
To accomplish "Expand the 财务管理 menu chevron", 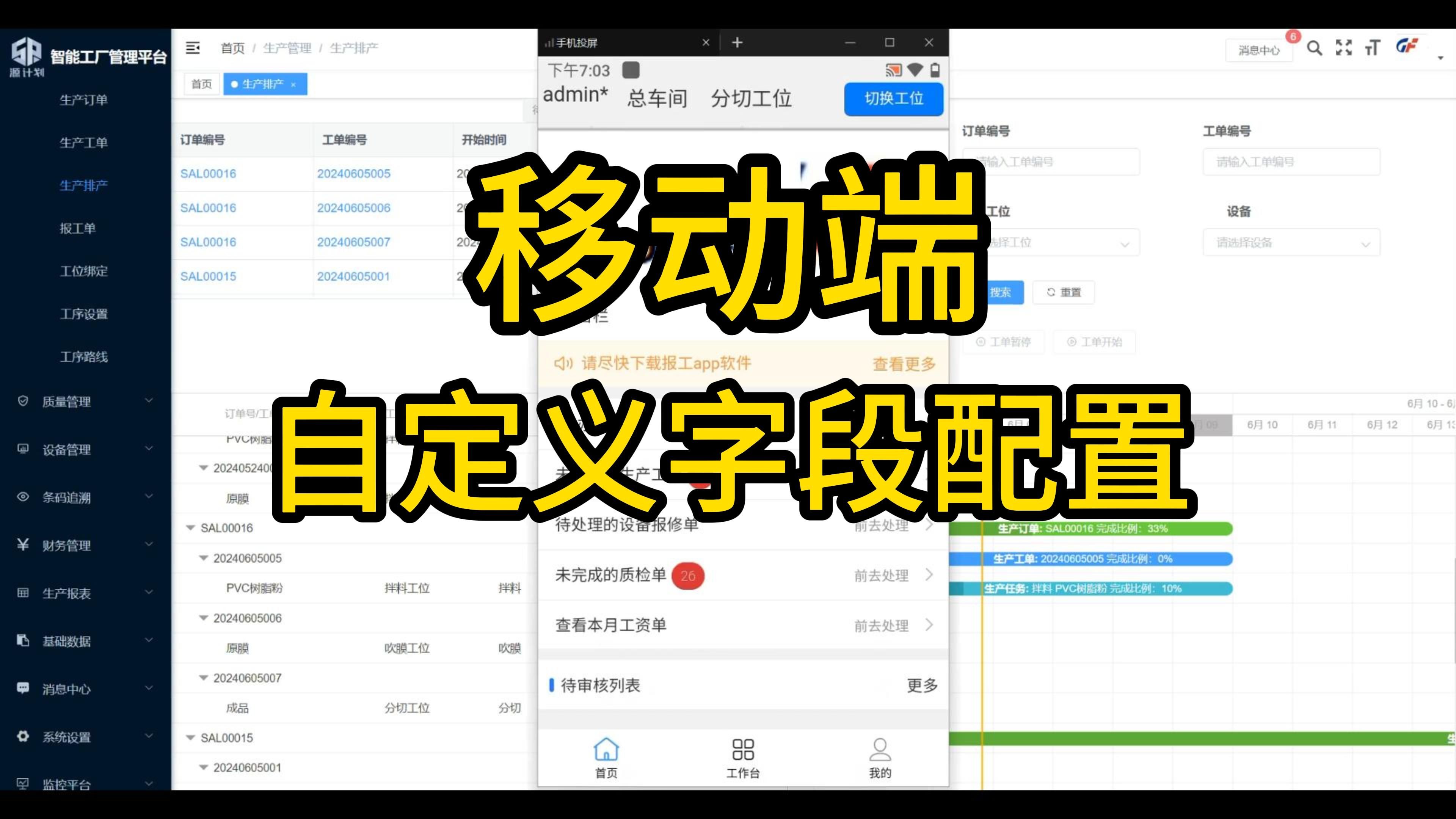I will pyautogui.click(x=149, y=544).
